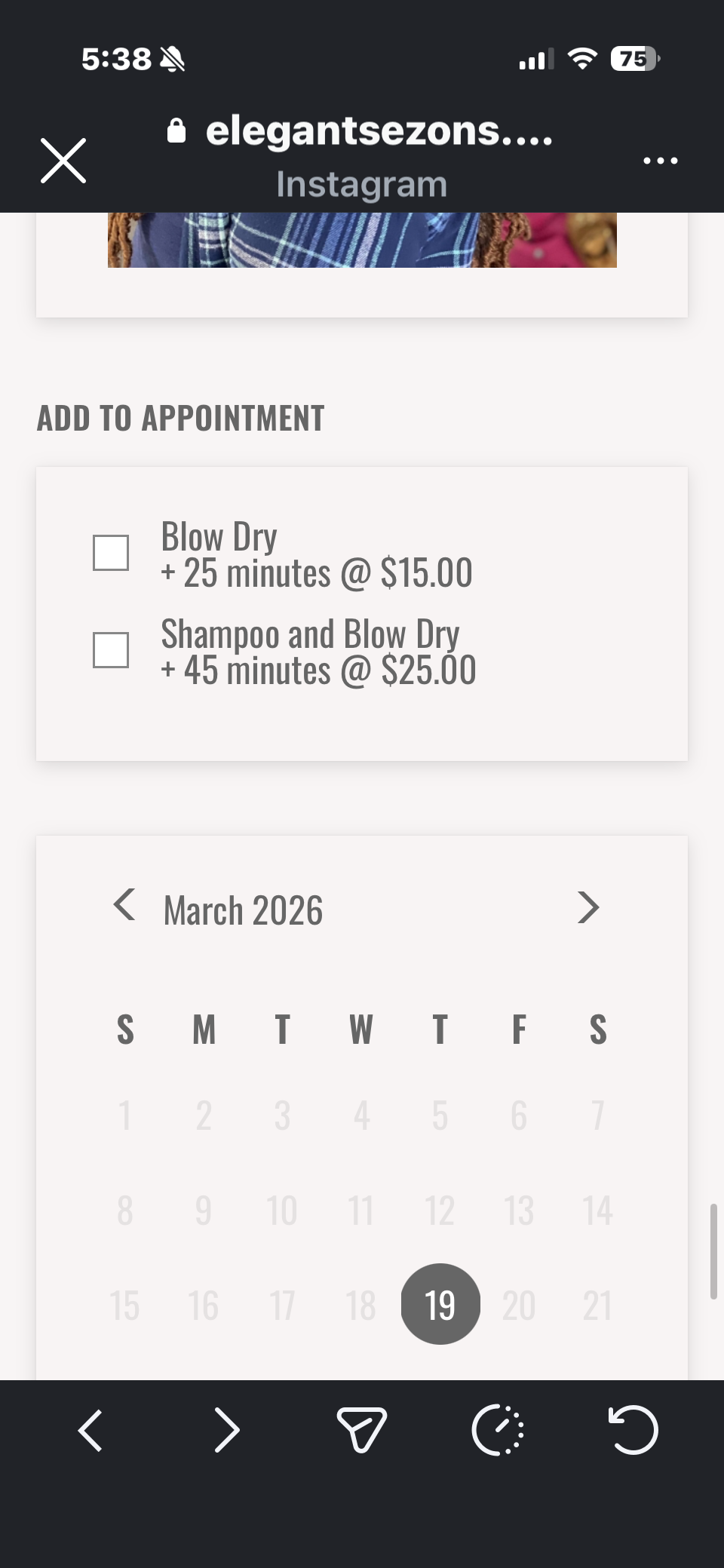Tap the elegantsezons address bar title
Screen dimensions: 724x1568
tap(379, 131)
